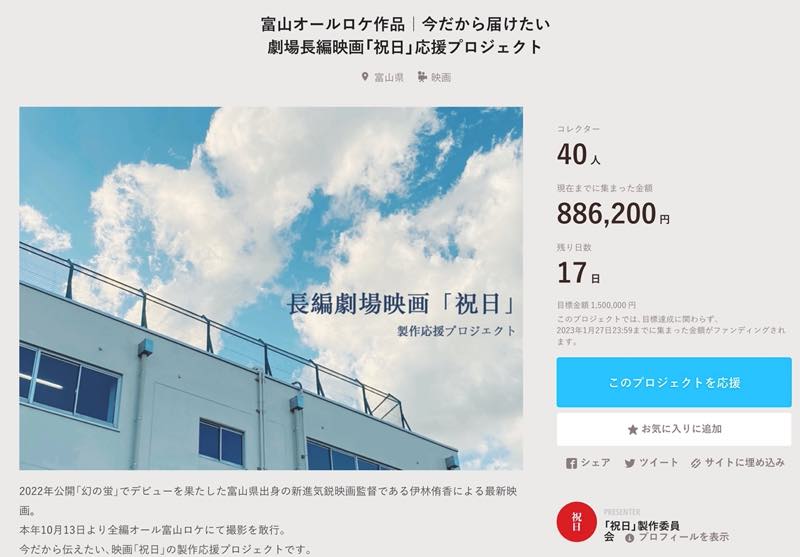Click the embed link icon
Screen dimensions: 800x557
point(696,463)
